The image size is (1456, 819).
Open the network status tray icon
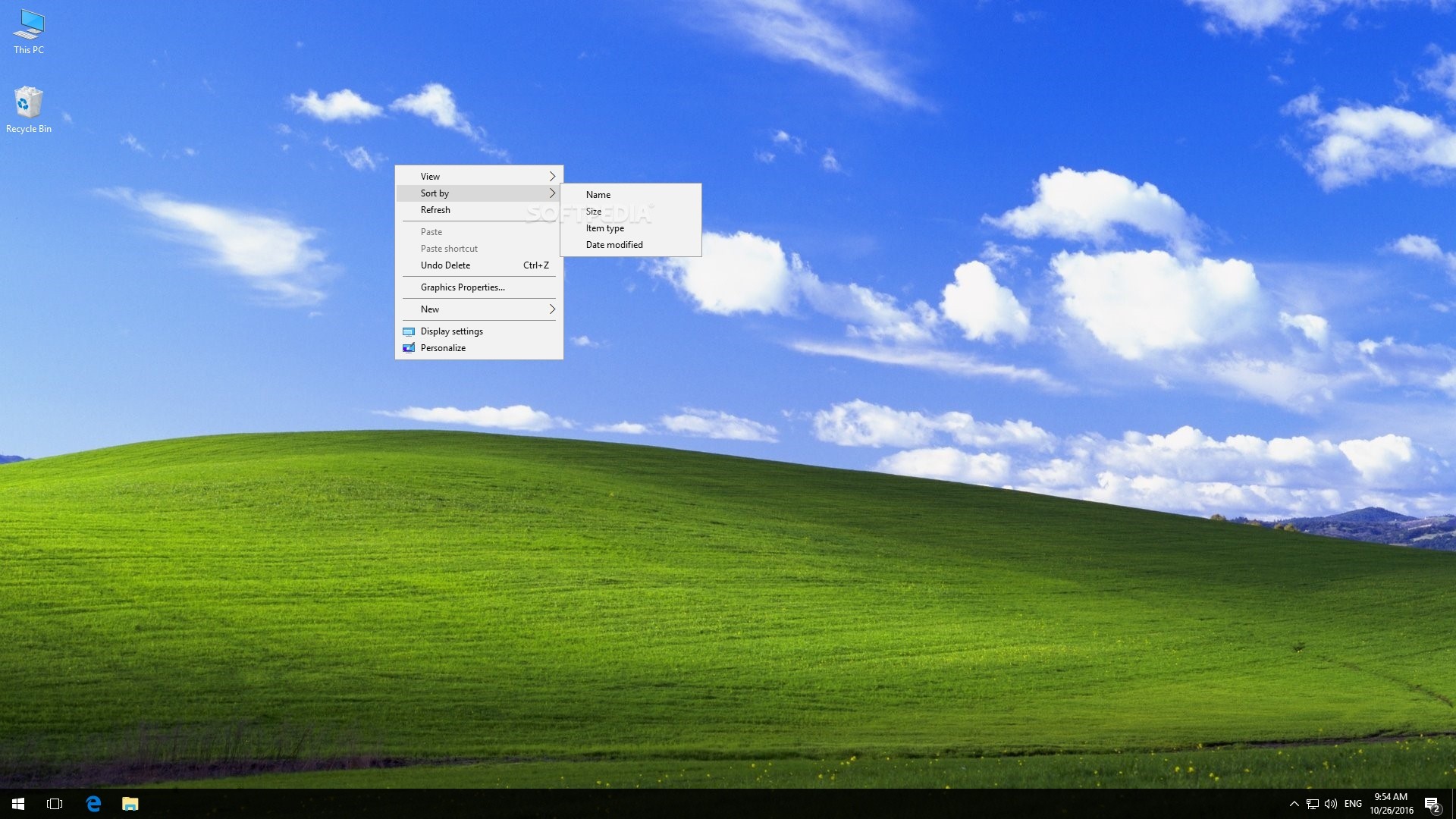(x=1312, y=804)
